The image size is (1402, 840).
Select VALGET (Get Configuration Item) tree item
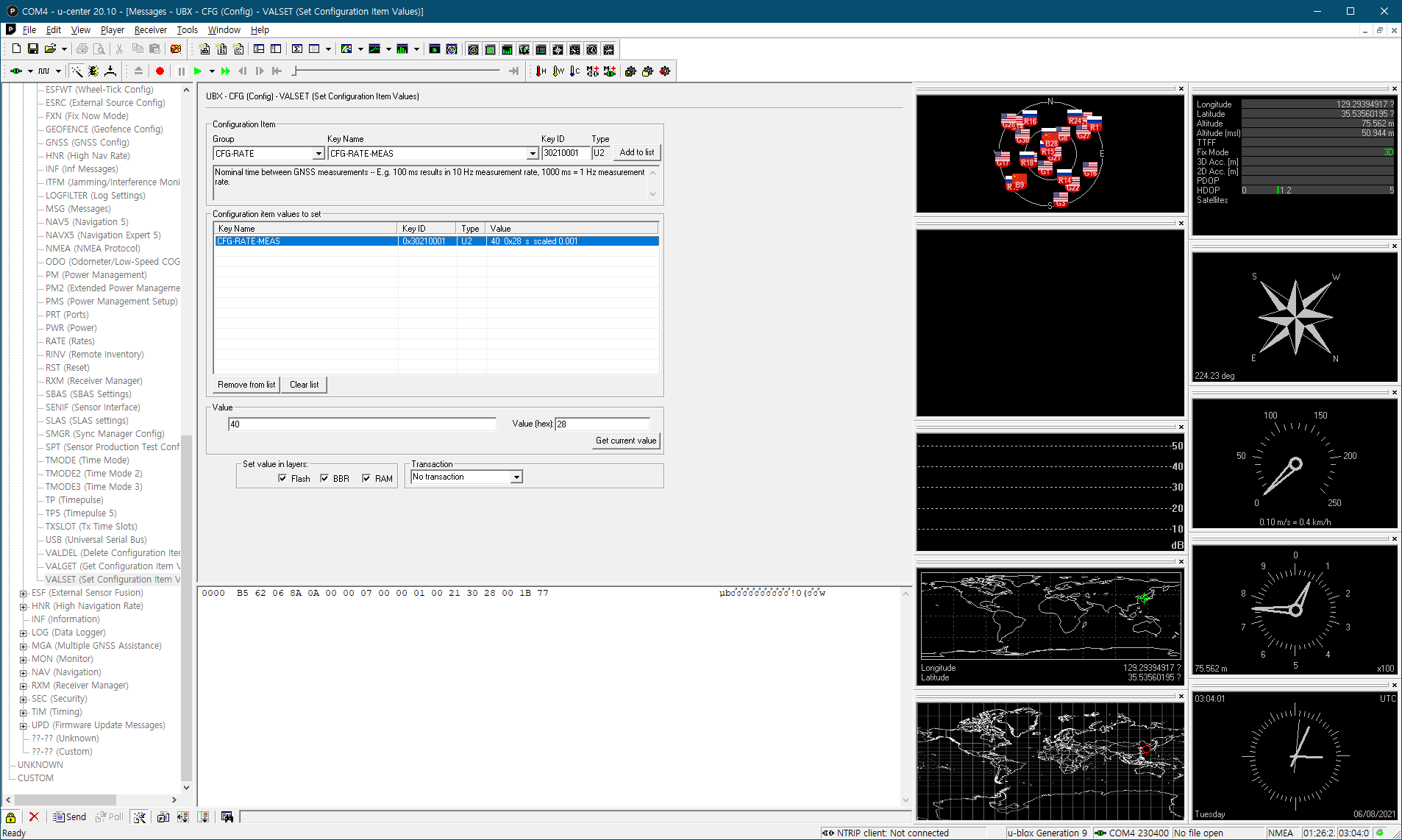[113, 566]
